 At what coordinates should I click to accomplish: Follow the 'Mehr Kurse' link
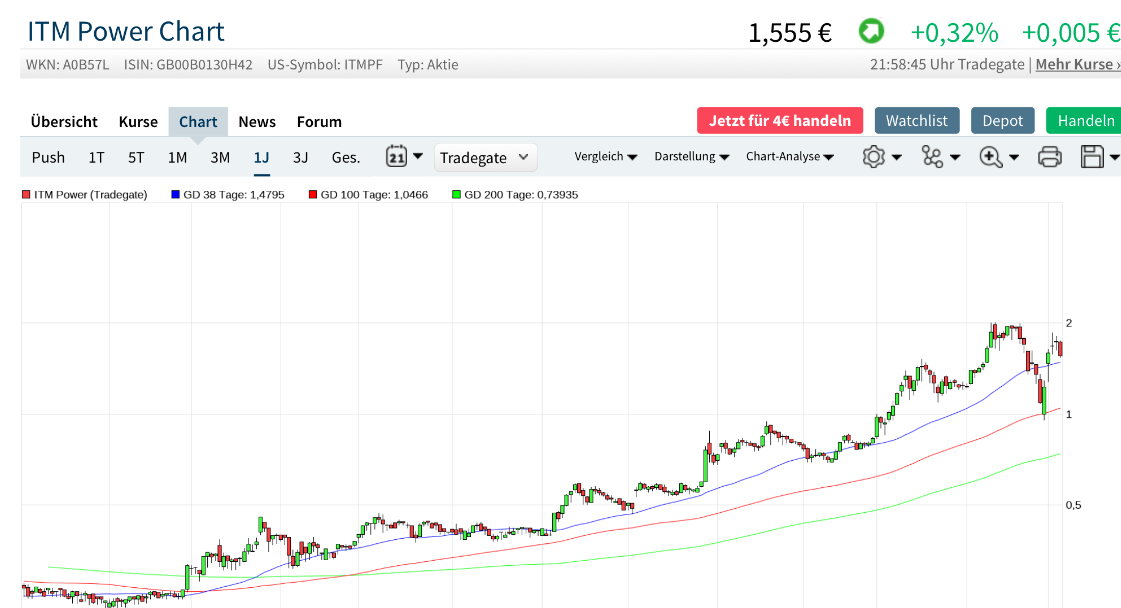pos(1077,64)
